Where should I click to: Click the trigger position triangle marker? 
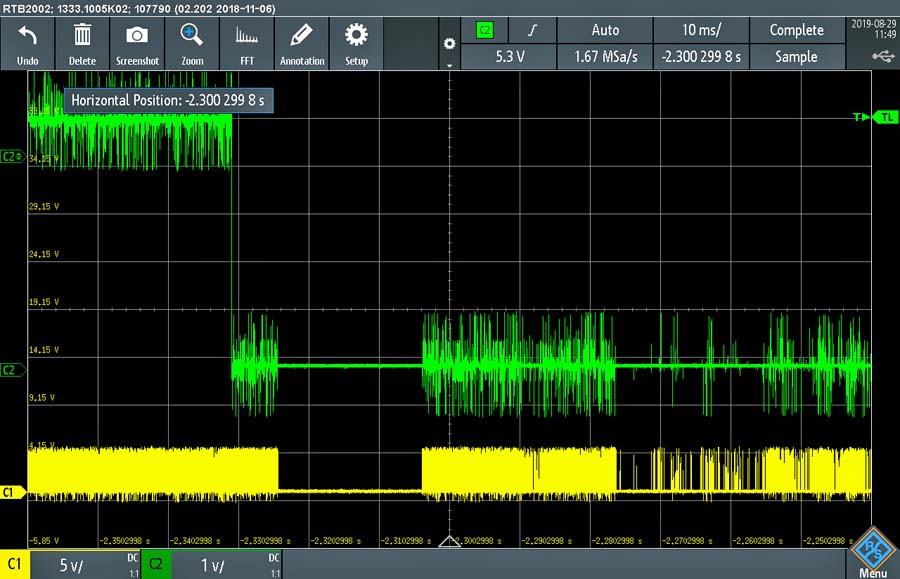(449, 541)
